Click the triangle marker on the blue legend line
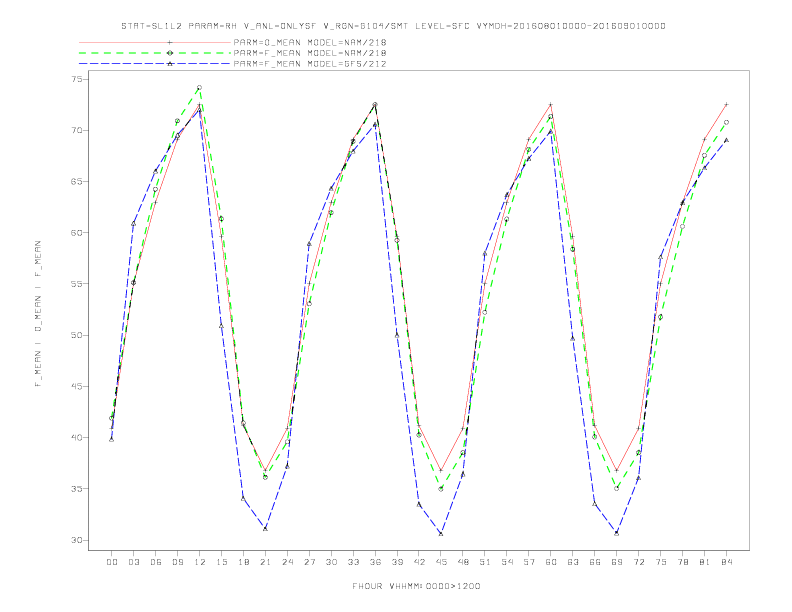The width and height of the screenshot is (792, 612). click(x=170, y=64)
